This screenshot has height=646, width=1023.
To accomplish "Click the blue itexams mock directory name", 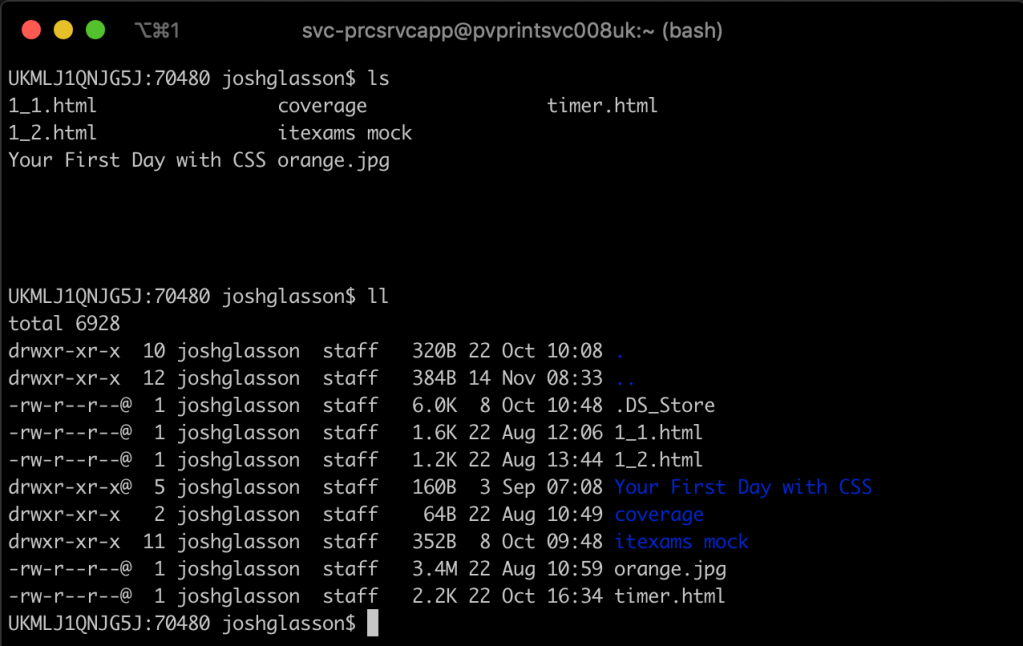I will (681, 542).
